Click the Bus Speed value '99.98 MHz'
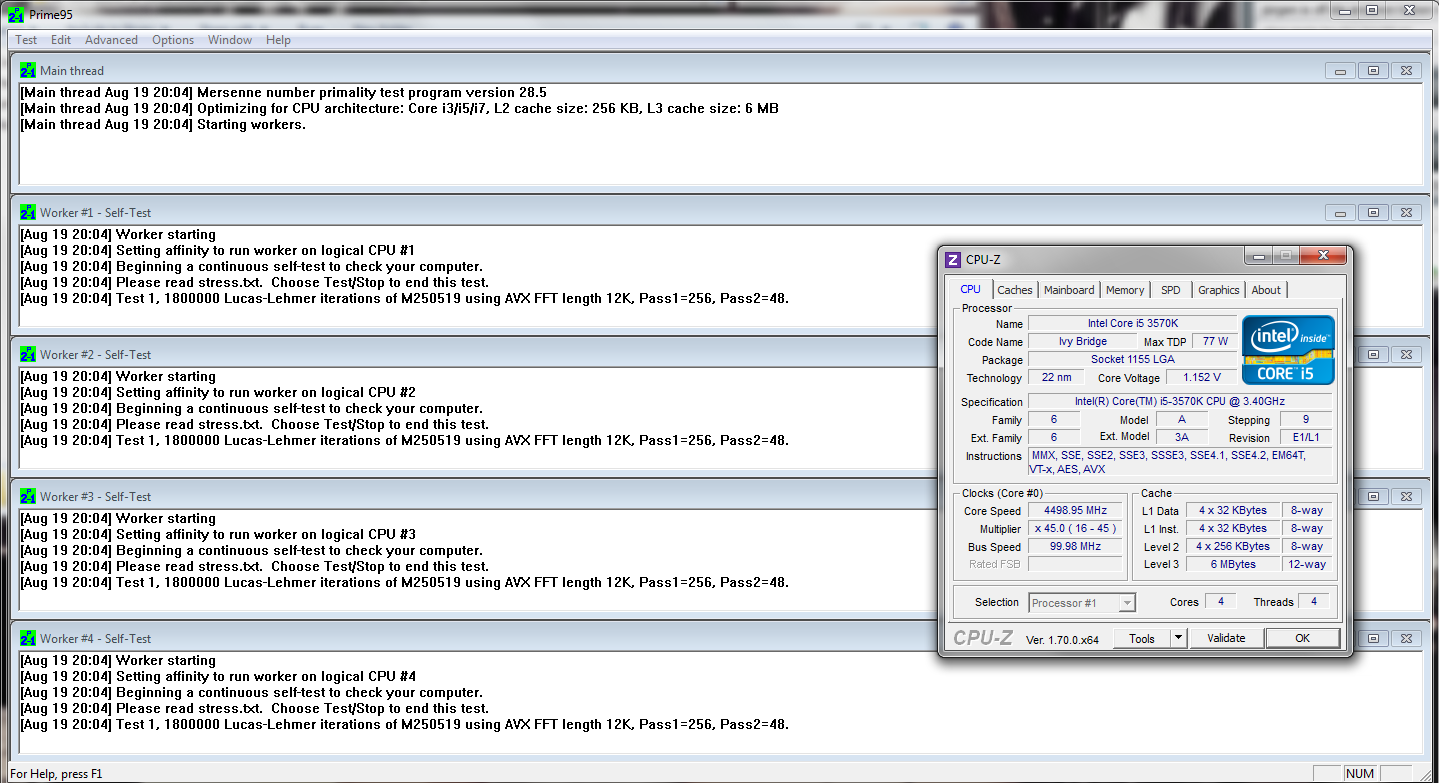1439x783 pixels. (x=1075, y=546)
